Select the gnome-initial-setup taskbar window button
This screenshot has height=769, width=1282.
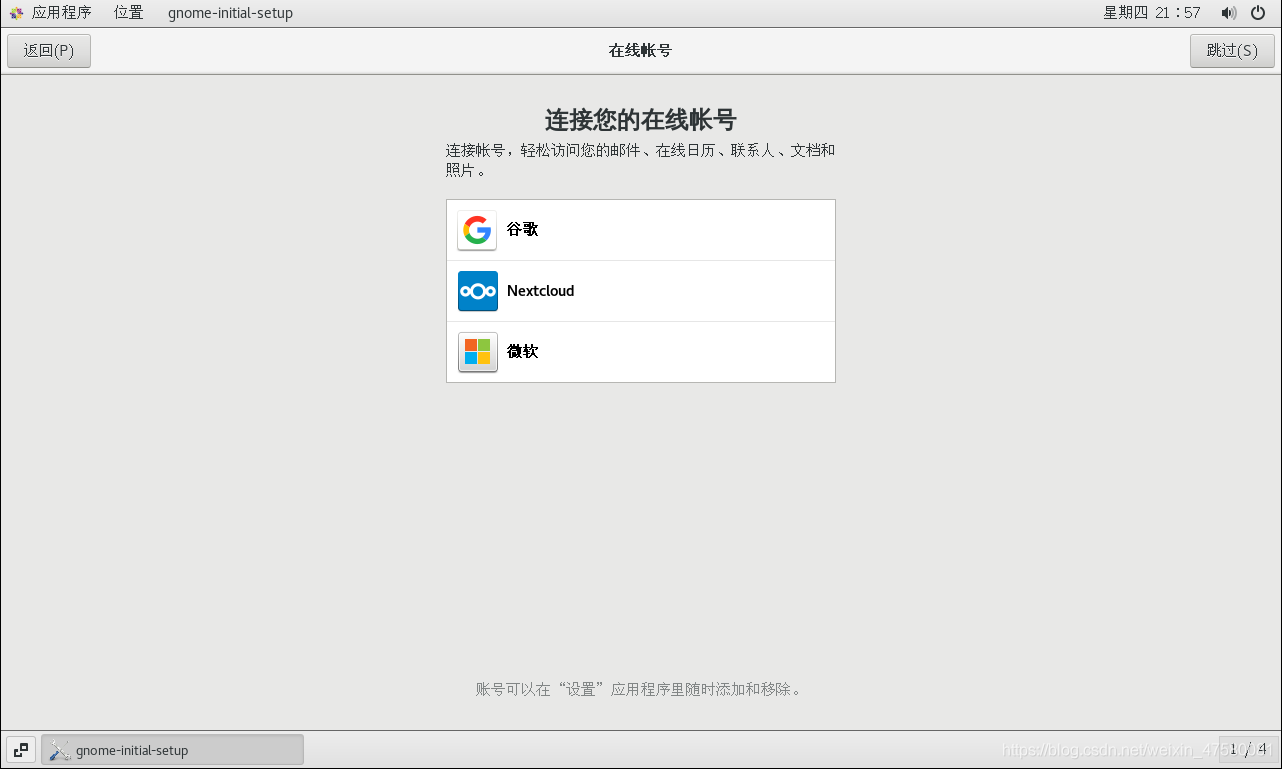pyautogui.click(x=172, y=750)
